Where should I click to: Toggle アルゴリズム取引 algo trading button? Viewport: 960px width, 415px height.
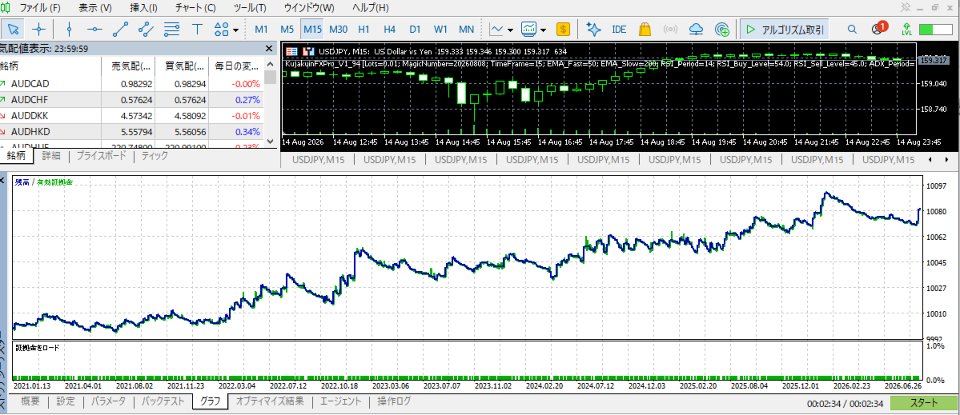[785, 29]
